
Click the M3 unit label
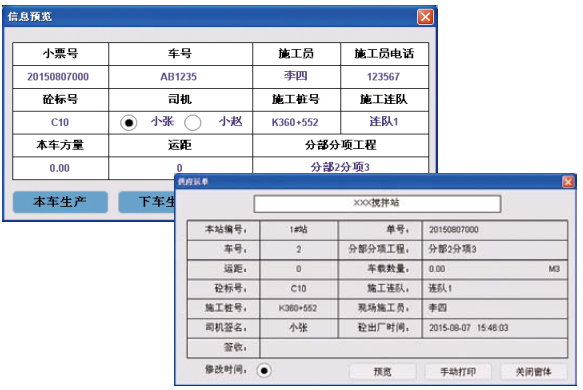coord(554,269)
